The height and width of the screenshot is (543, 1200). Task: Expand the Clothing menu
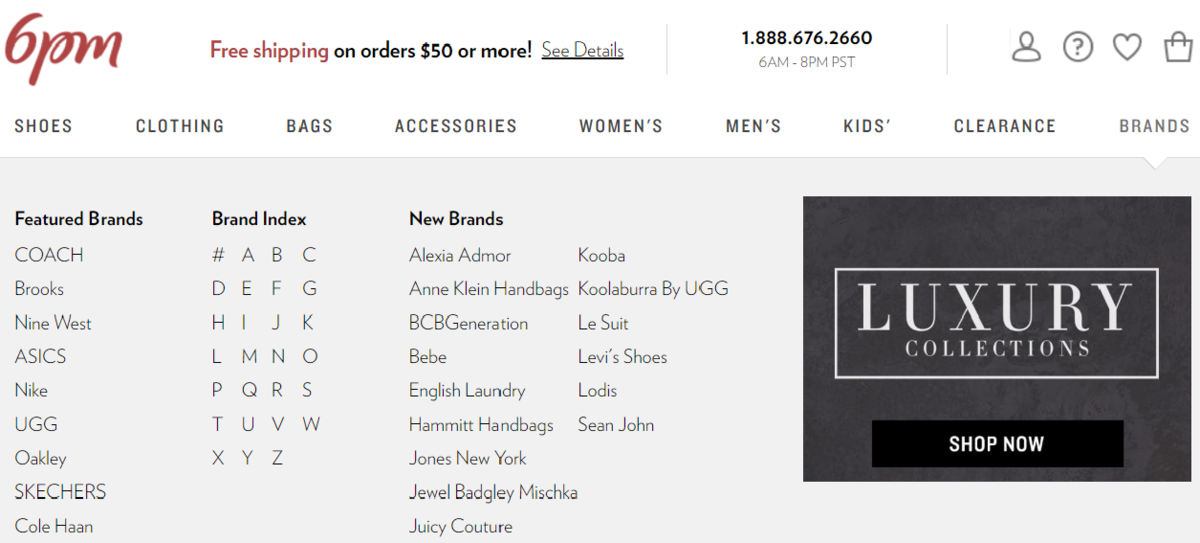point(180,126)
